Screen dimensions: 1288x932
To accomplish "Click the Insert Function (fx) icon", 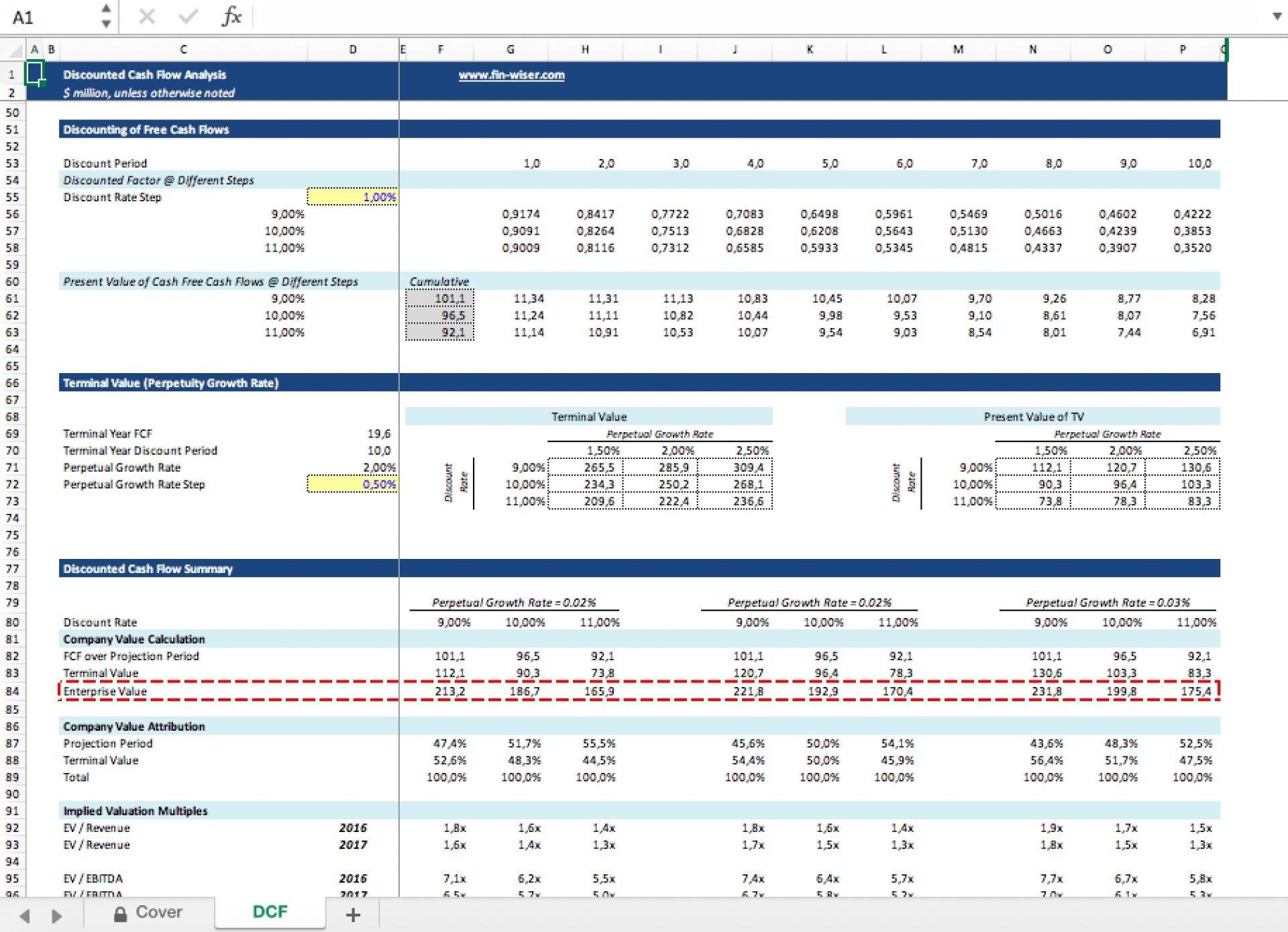I will (231, 17).
